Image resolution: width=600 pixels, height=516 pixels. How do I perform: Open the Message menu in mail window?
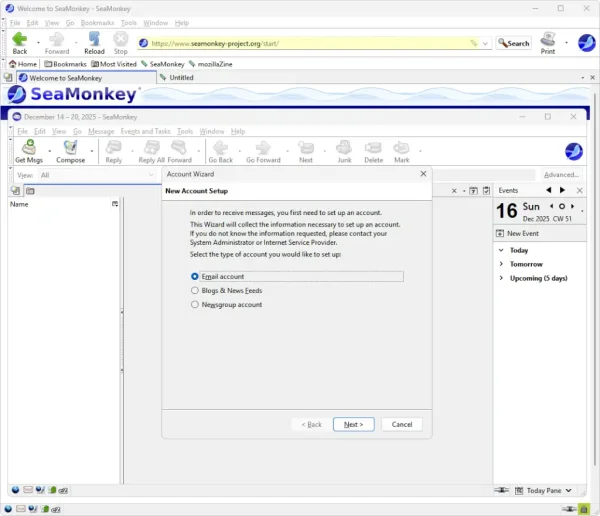(101, 131)
